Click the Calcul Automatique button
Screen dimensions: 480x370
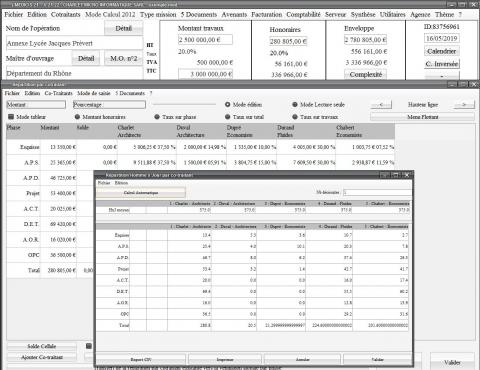pos(141,193)
